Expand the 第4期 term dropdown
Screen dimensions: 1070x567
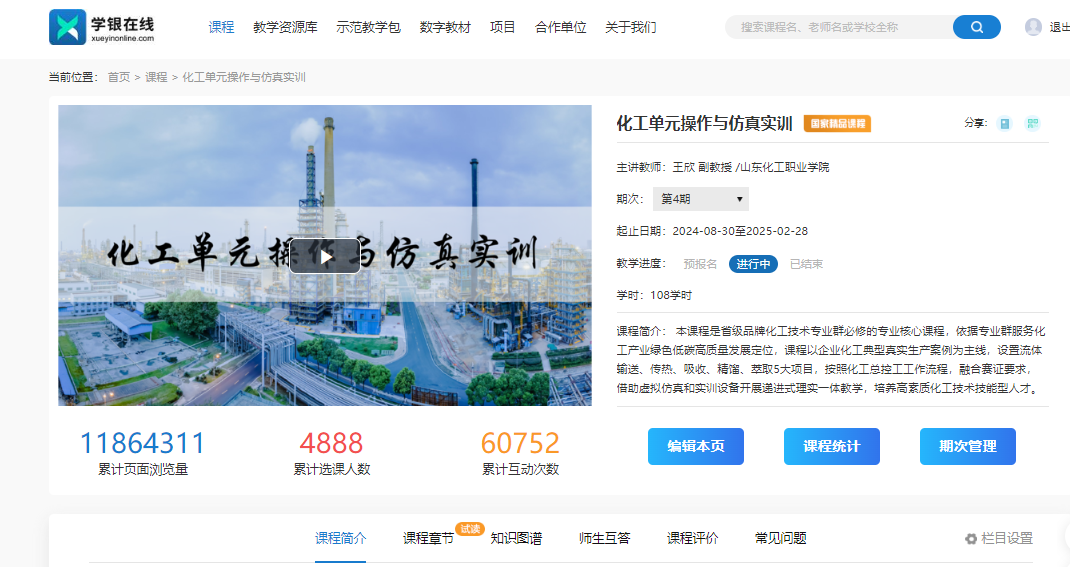(700, 199)
